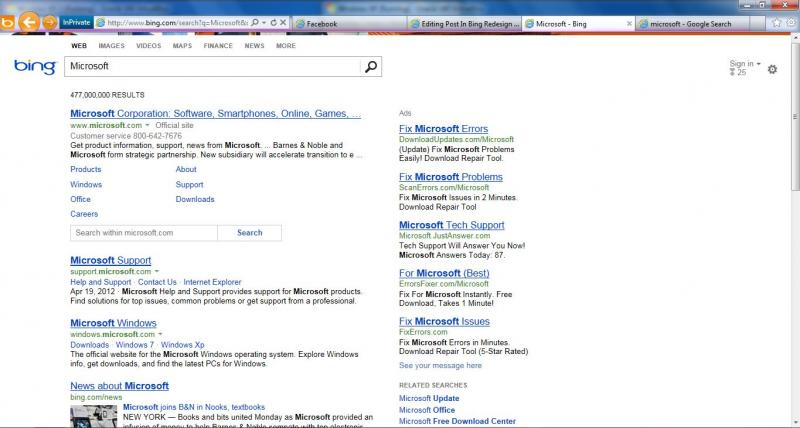Open the Microsoft Windows result
Screen dimensions: 800x428
(113, 323)
